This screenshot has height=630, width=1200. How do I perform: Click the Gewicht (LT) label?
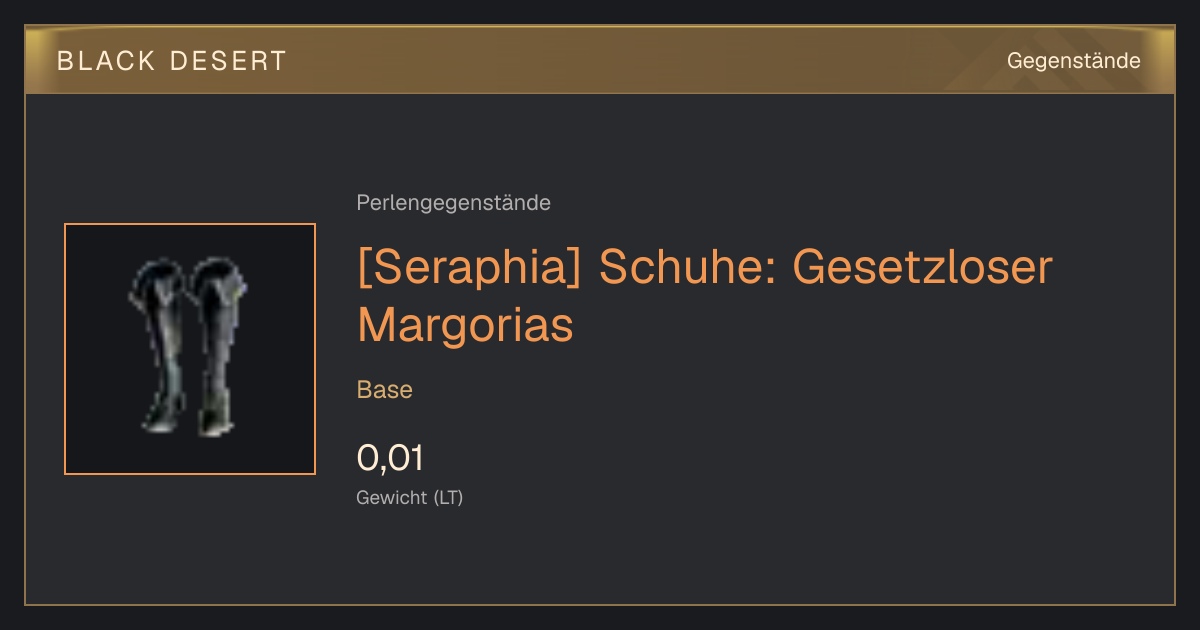410,497
